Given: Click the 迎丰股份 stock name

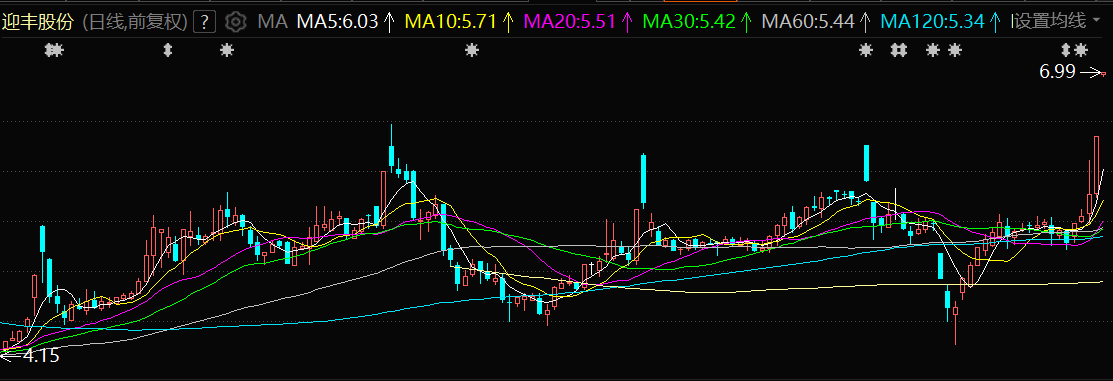Looking at the screenshot, I should pos(38,22).
